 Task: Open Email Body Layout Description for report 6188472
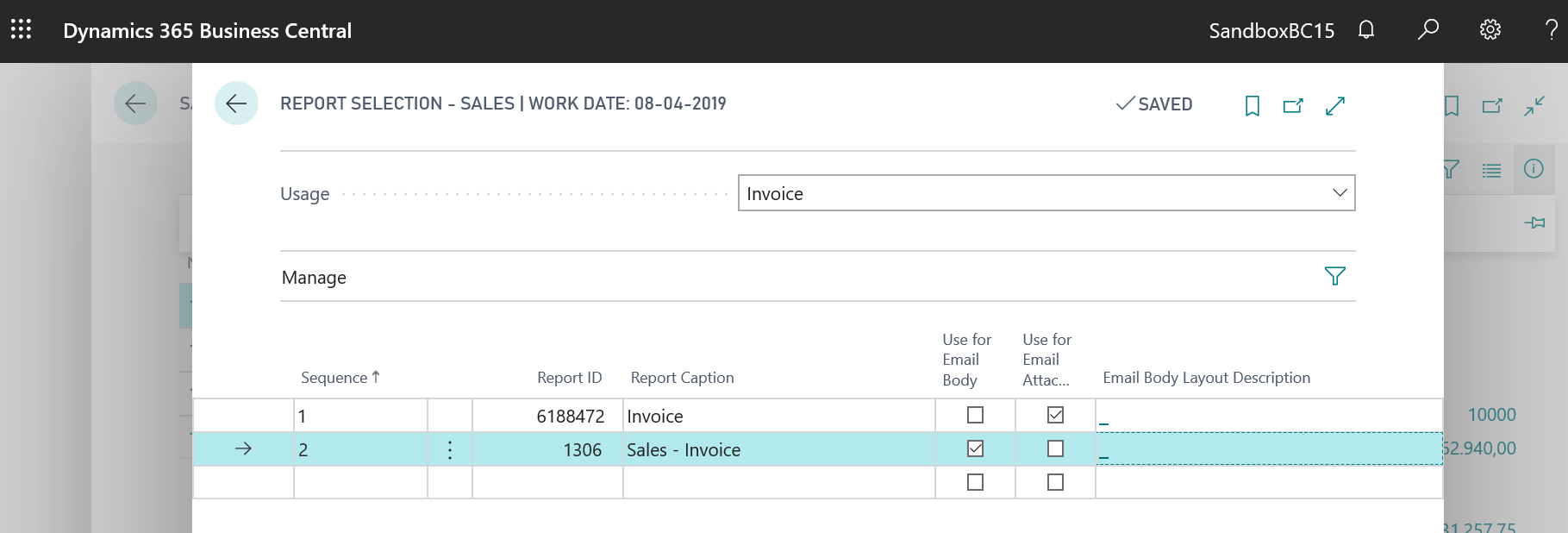(1269, 416)
